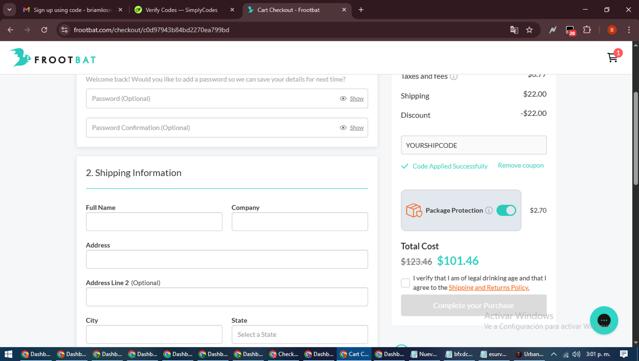
Task: Click the Package Protection info icon
Action: (489, 210)
